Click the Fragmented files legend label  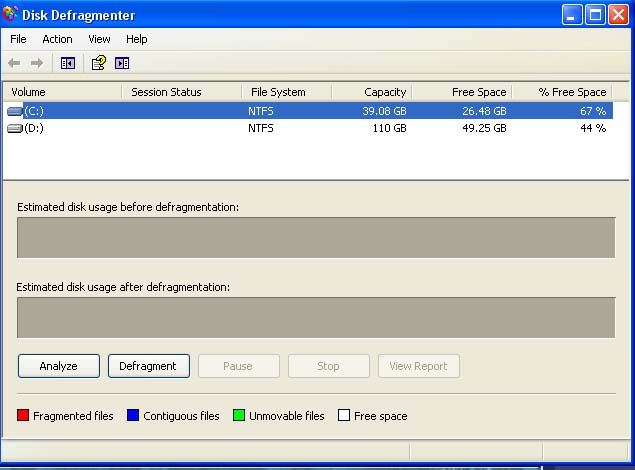pyautogui.click(x=73, y=416)
